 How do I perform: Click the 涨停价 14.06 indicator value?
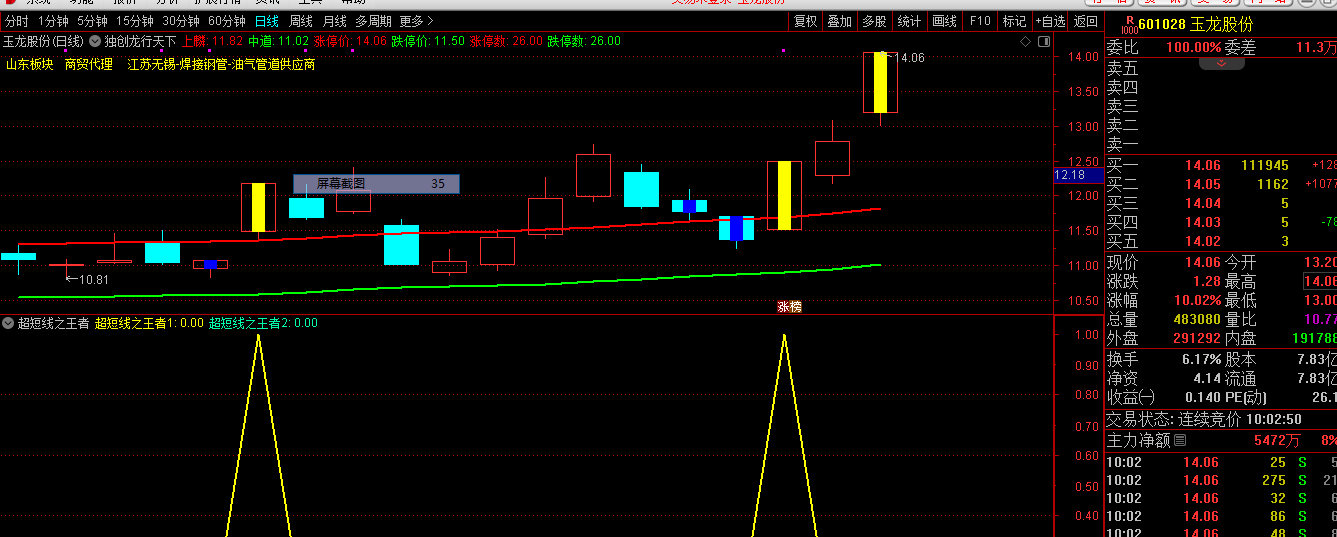coord(350,41)
